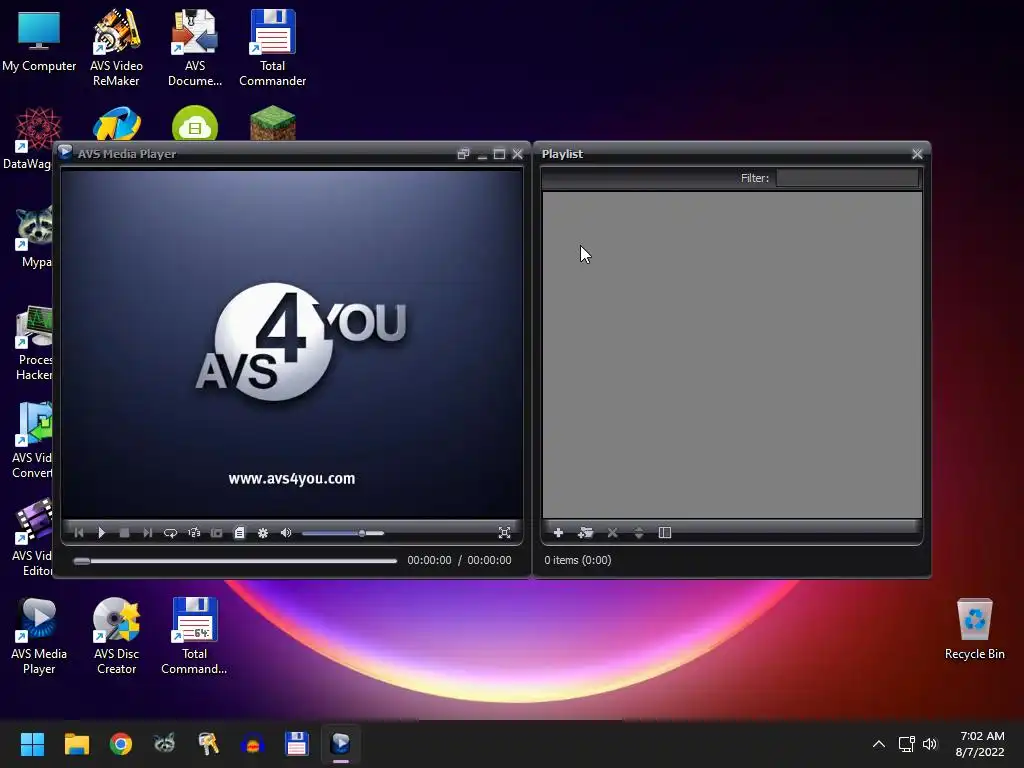Skip to the next track
The width and height of the screenshot is (1024, 768).
148,533
